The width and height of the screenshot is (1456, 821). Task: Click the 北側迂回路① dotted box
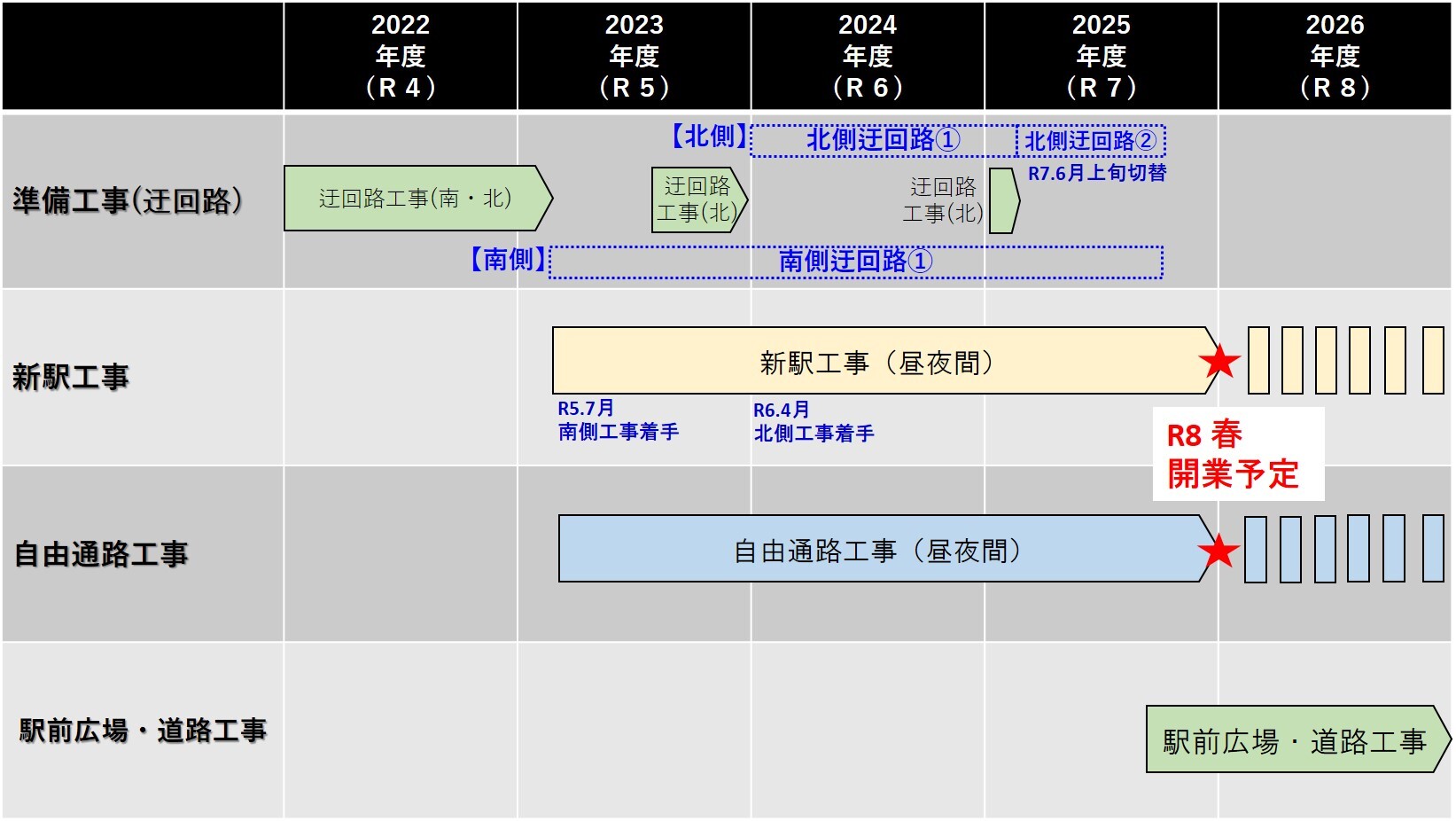884,140
